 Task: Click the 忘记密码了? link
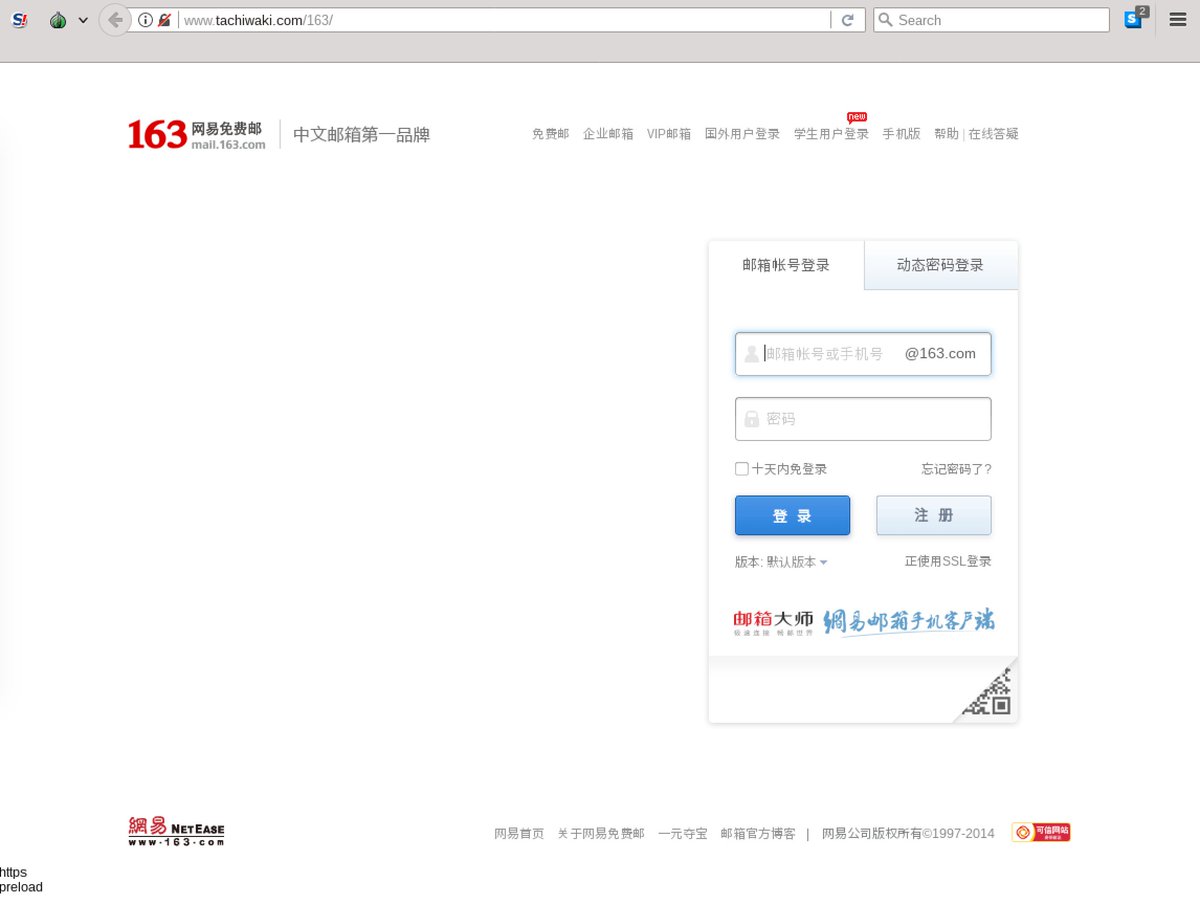point(956,469)
